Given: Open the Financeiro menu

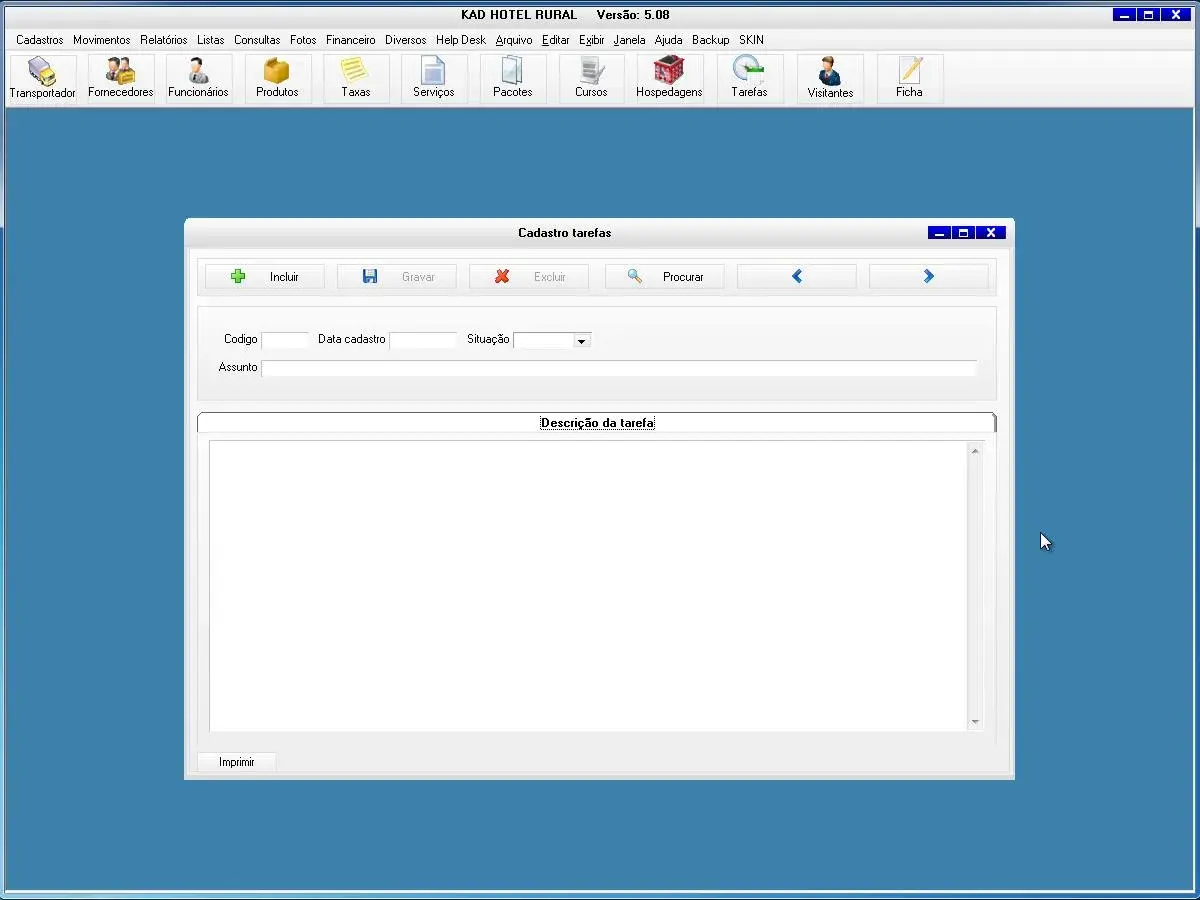Looking at the screenshot, I should click(351, 40).
